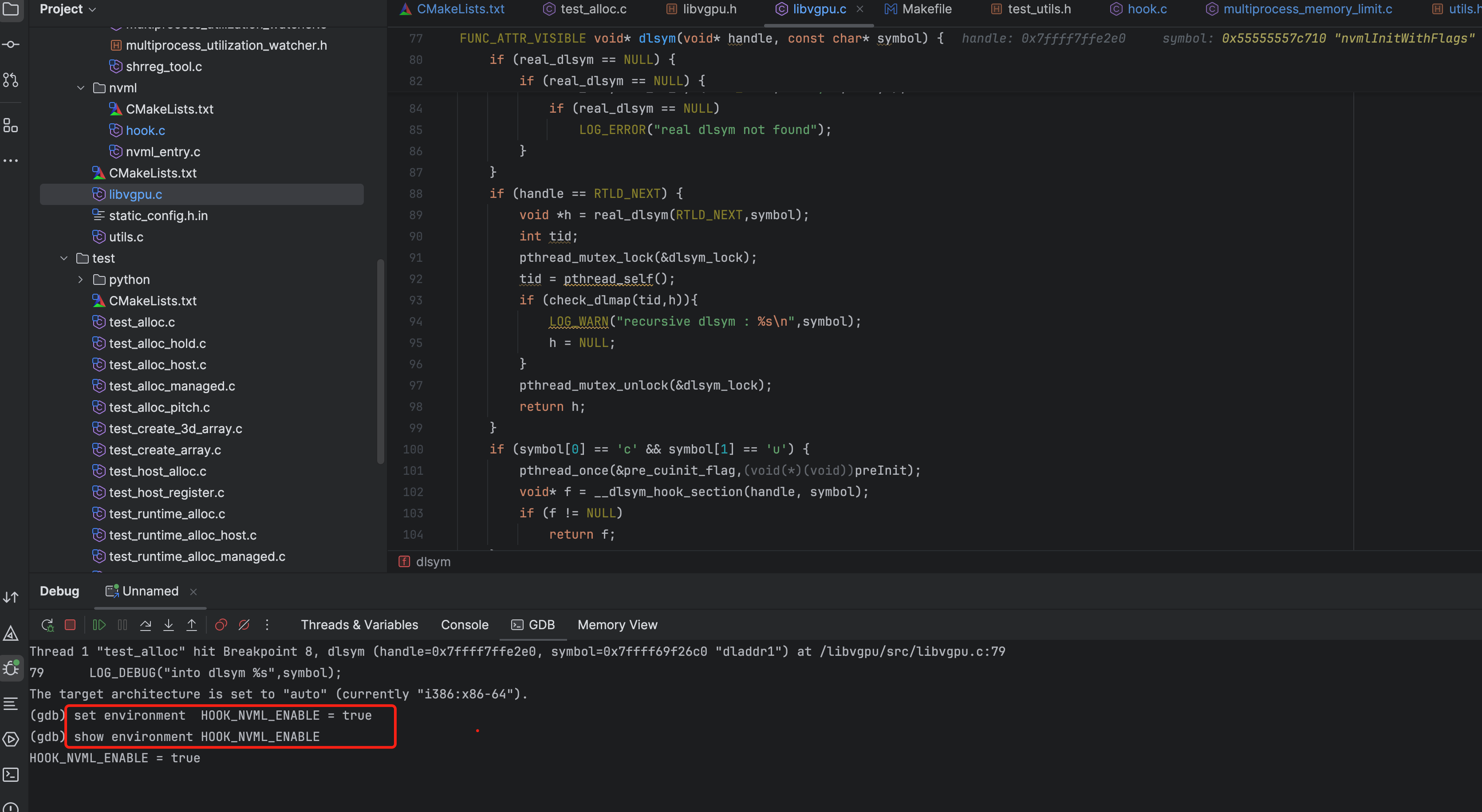Switch to test_alloc.c editor tab
The width and height of the screenshot is (1482, 812).
tap(585, 9)
